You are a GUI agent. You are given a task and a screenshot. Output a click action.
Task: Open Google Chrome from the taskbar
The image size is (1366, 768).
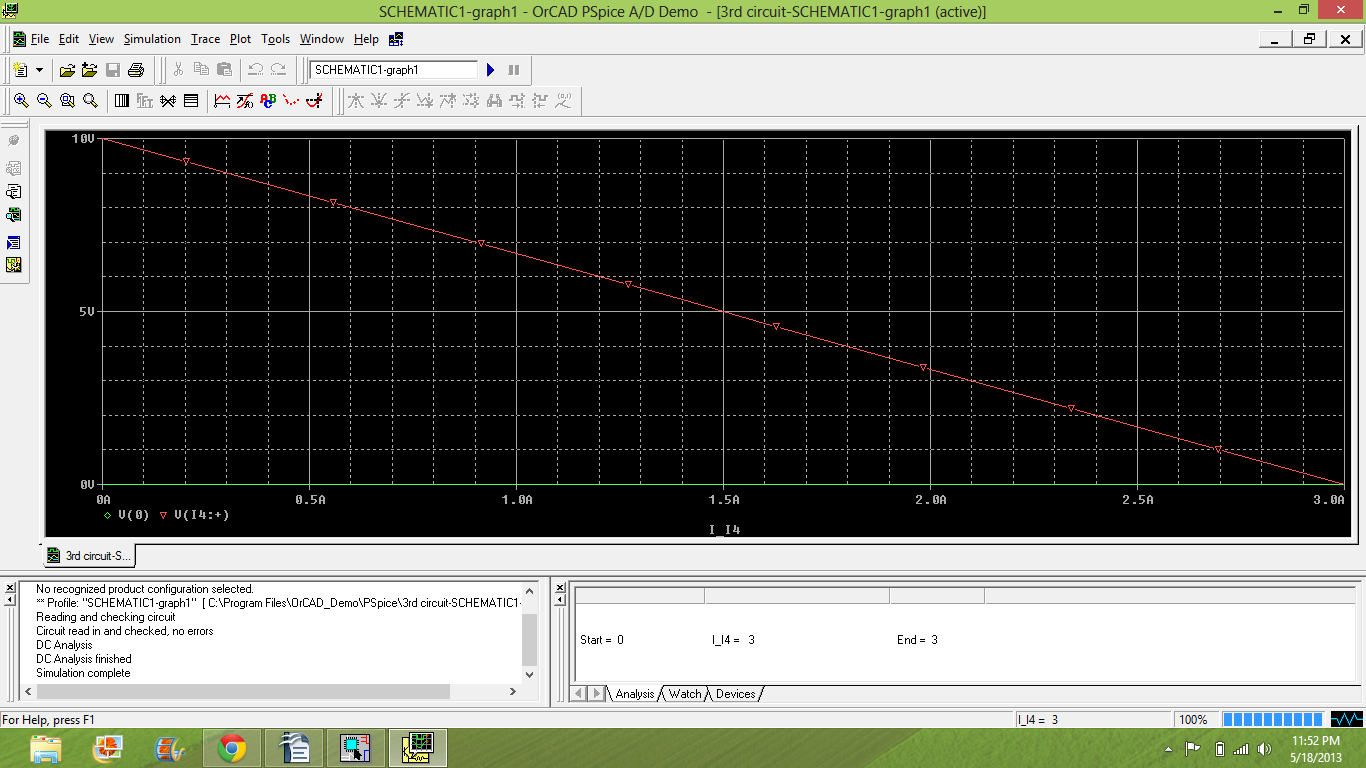(230, 747)
